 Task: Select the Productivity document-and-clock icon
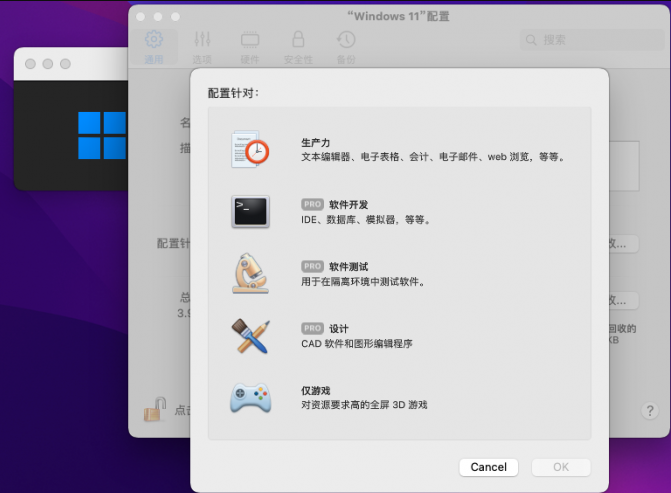point(250,149)
